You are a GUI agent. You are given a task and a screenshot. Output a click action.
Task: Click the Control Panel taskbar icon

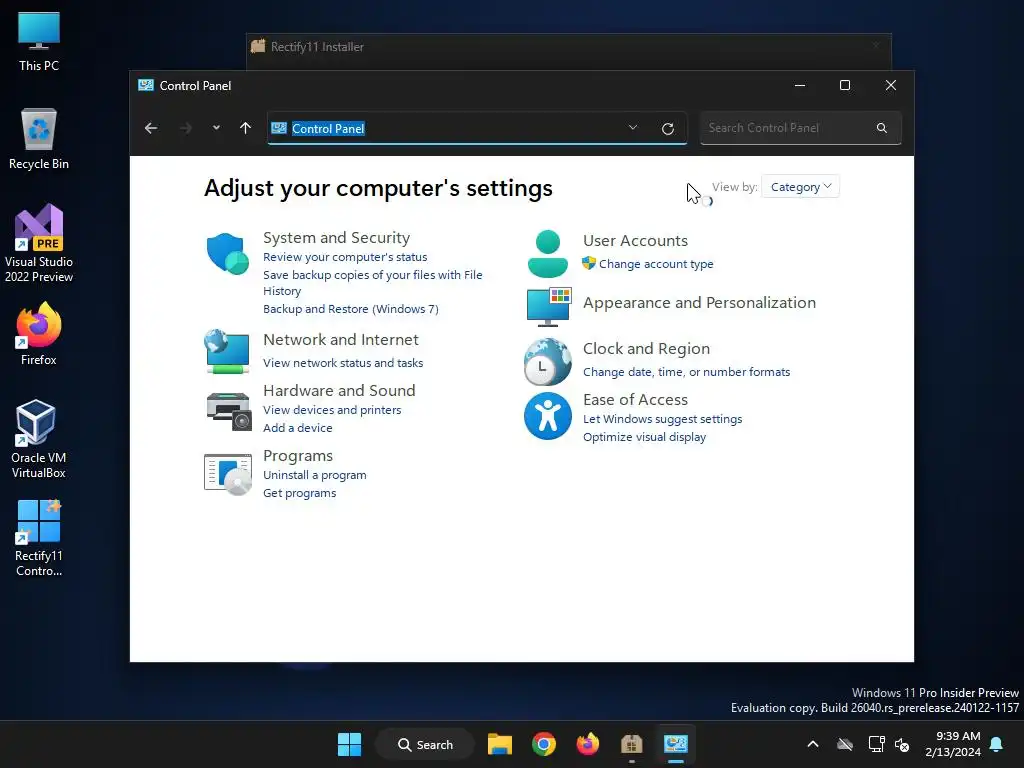coord(676,744)
